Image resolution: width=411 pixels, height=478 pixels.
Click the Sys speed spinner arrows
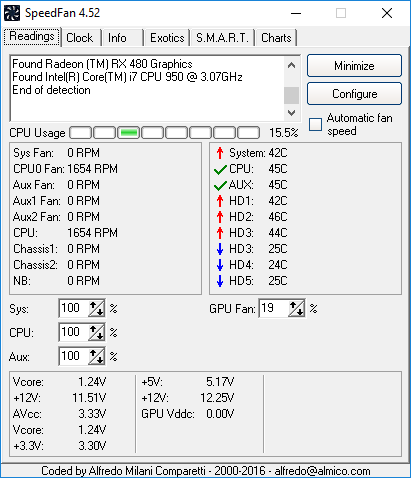coord(97,308)
